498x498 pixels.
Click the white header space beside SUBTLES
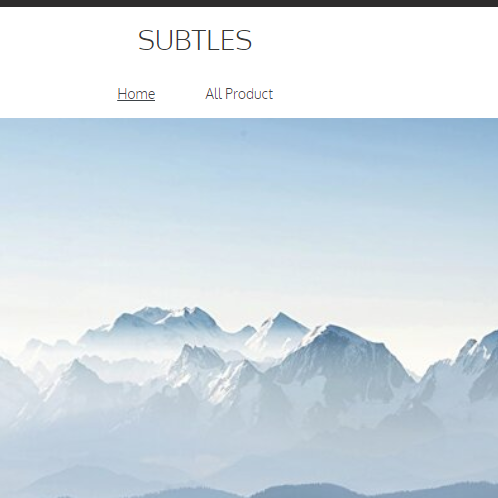point(367,40)
